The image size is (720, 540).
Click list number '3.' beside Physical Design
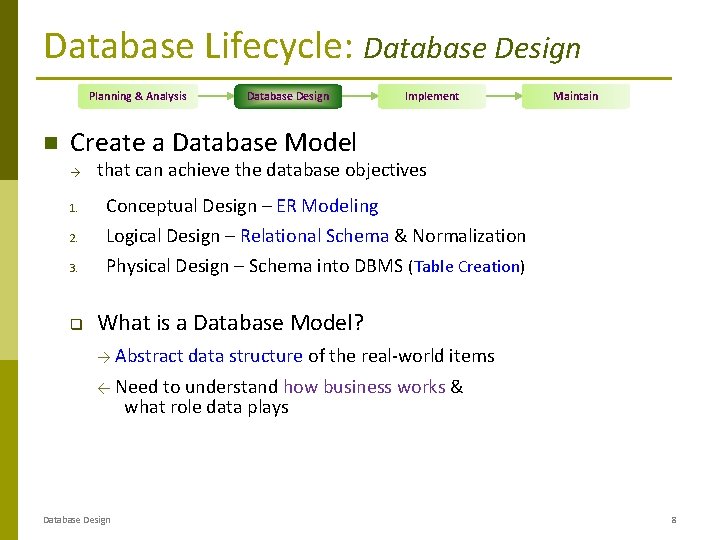click(x=73, y=268)
